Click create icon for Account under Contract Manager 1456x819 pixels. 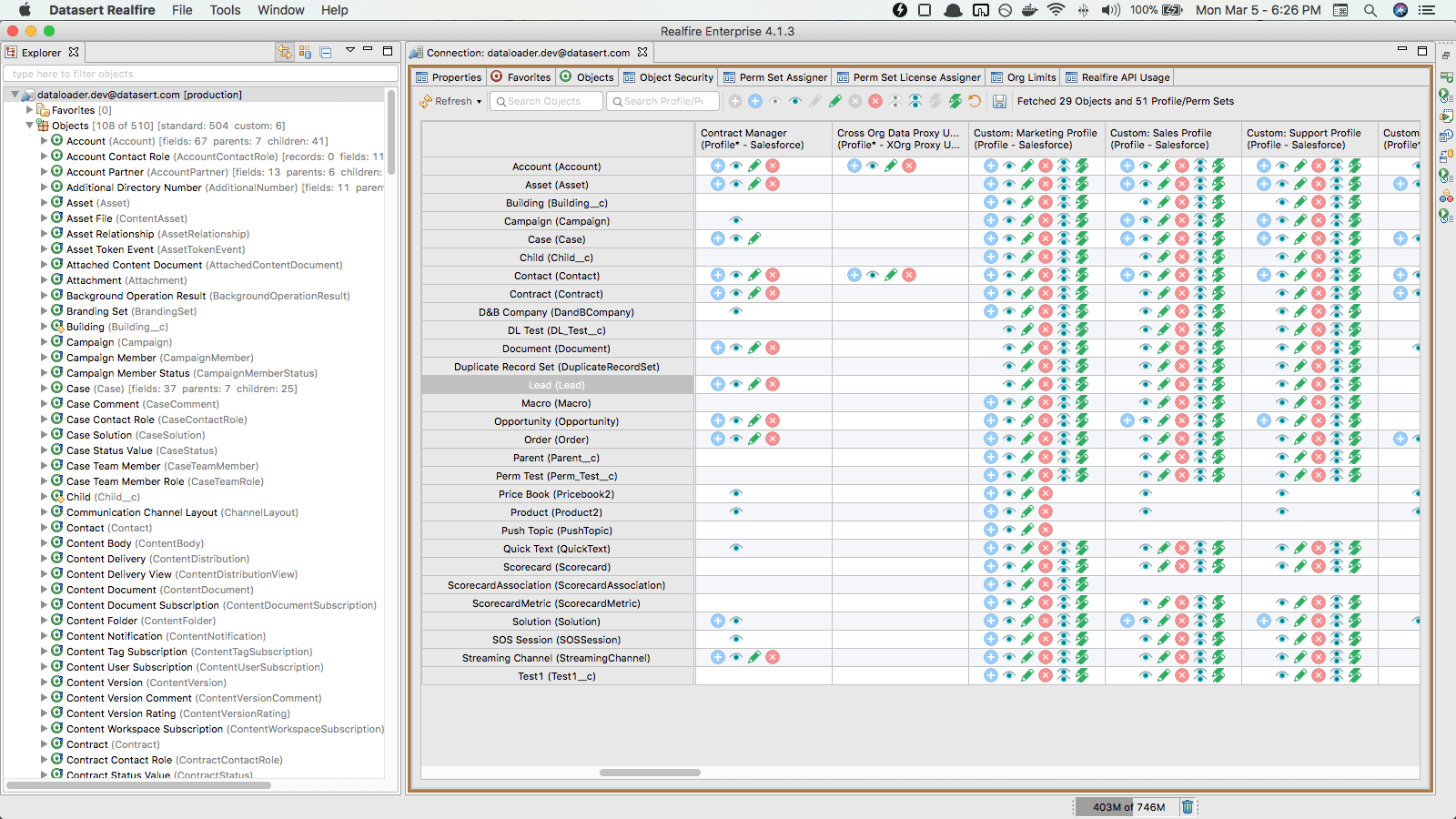coord(718,166)
